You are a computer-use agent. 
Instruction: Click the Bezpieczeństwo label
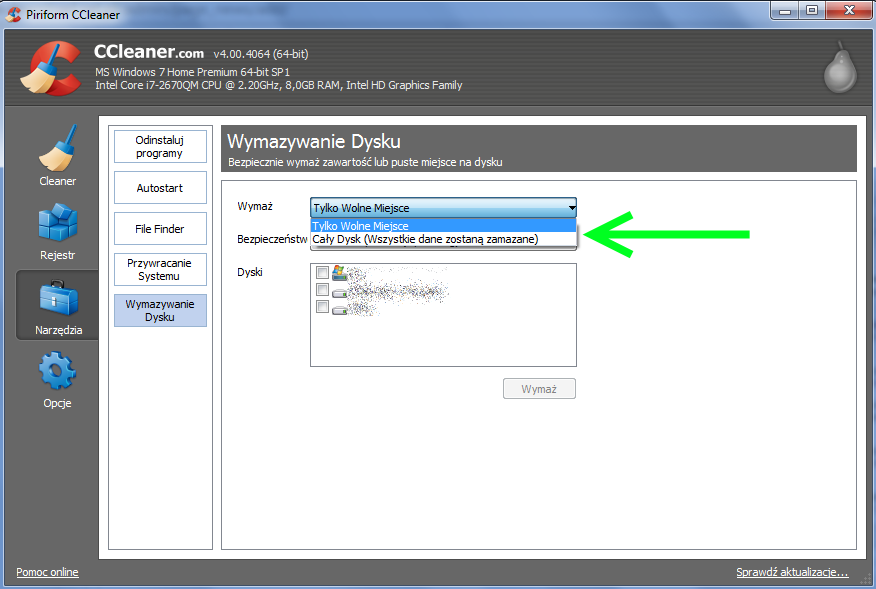(x=272, y=239)
